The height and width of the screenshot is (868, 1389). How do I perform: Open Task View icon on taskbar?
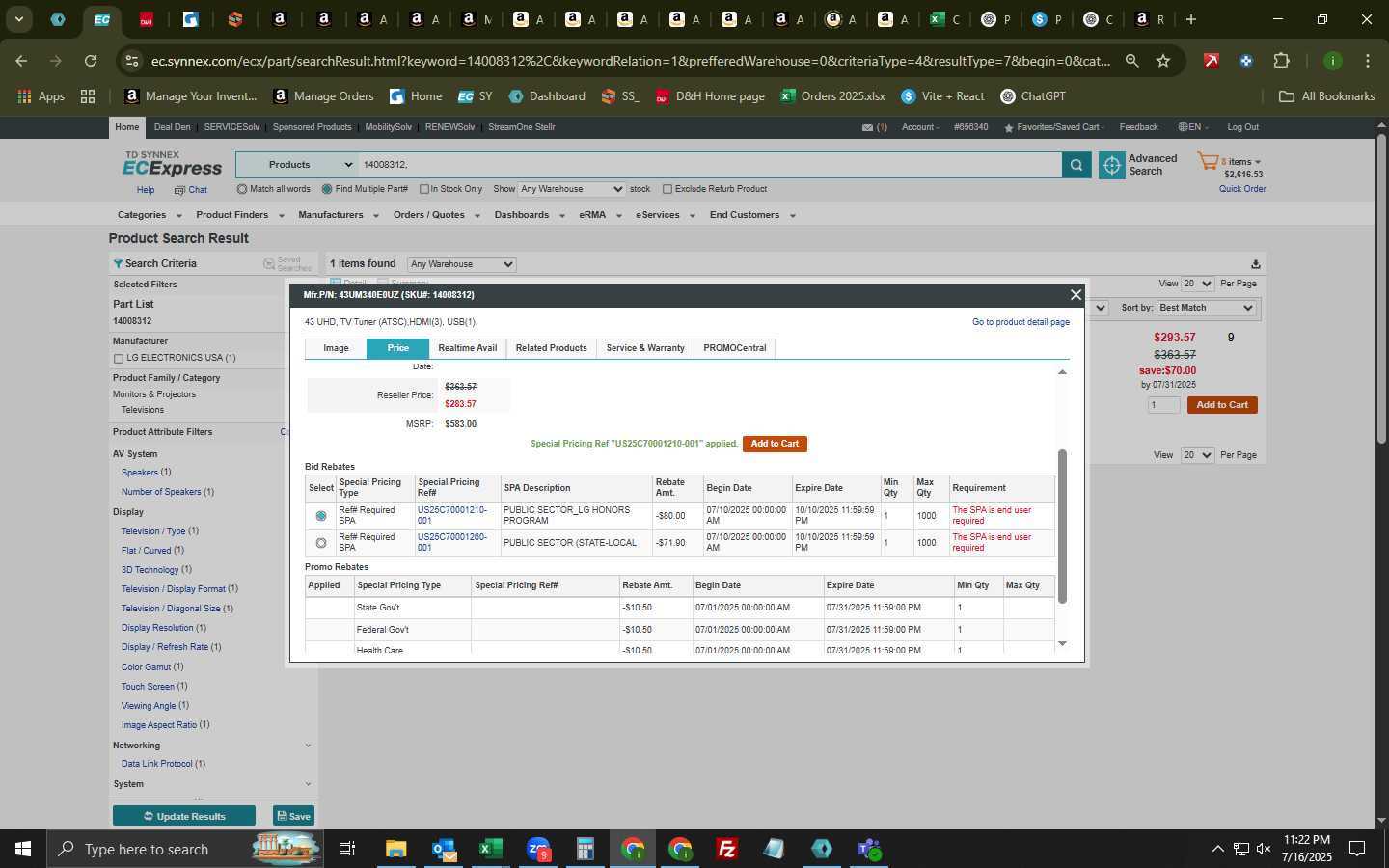point(347,849)
